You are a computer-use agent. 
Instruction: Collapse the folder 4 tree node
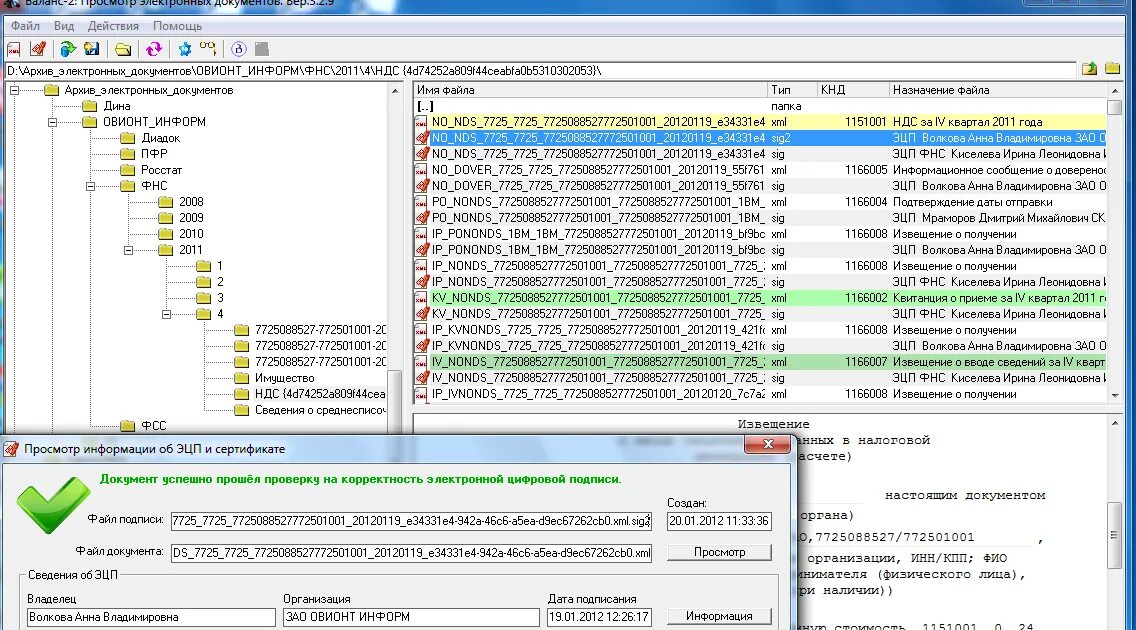coord(166,314)
